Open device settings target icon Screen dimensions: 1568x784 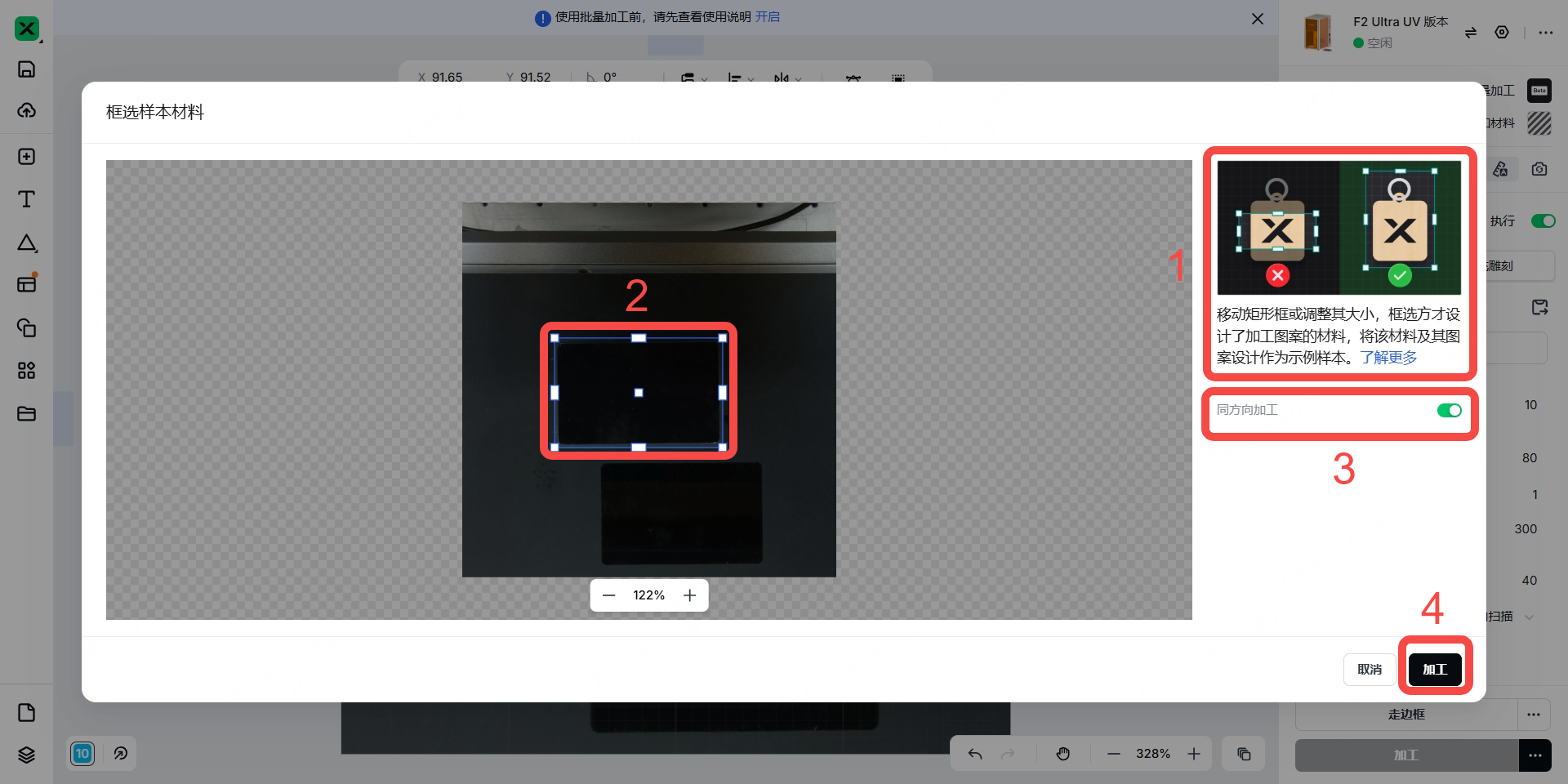pyautogui.click(x=1502, y=33)
